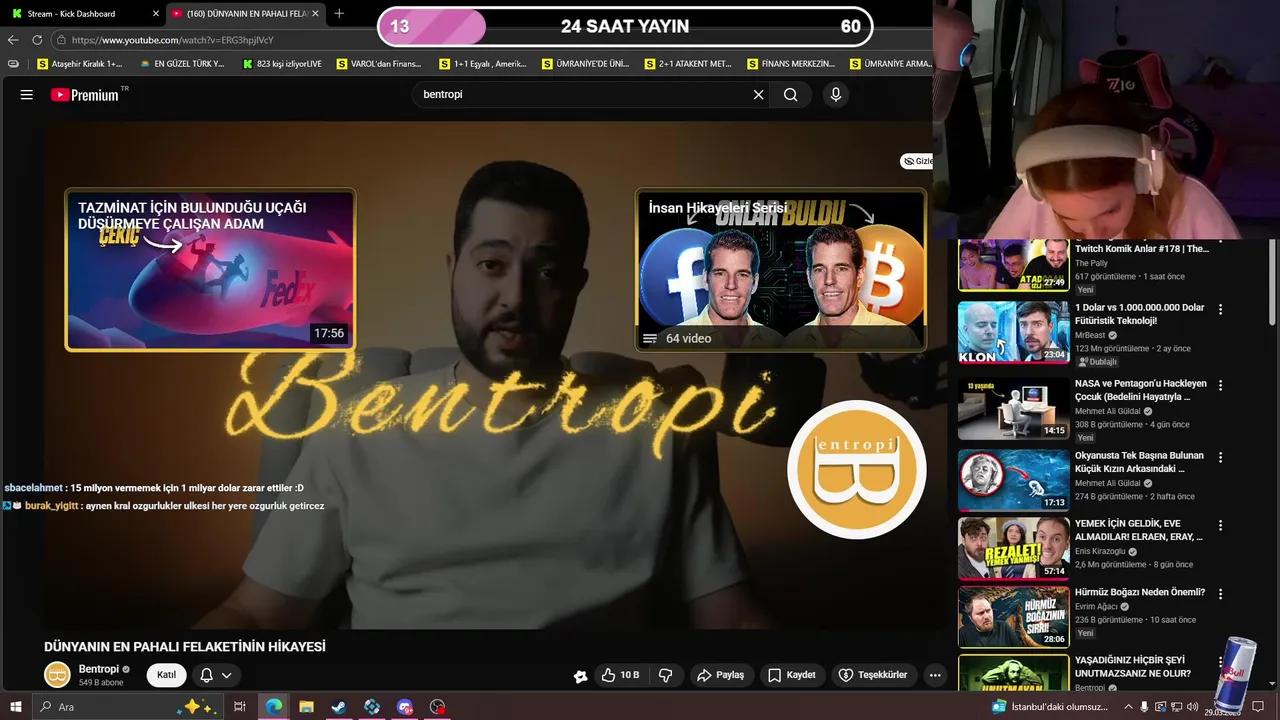Screen dimensions: 1280x720
Task: Open the Hürmüz Boğazı Neden Önemli thumbnail
Action: [x=1013, y=616]
